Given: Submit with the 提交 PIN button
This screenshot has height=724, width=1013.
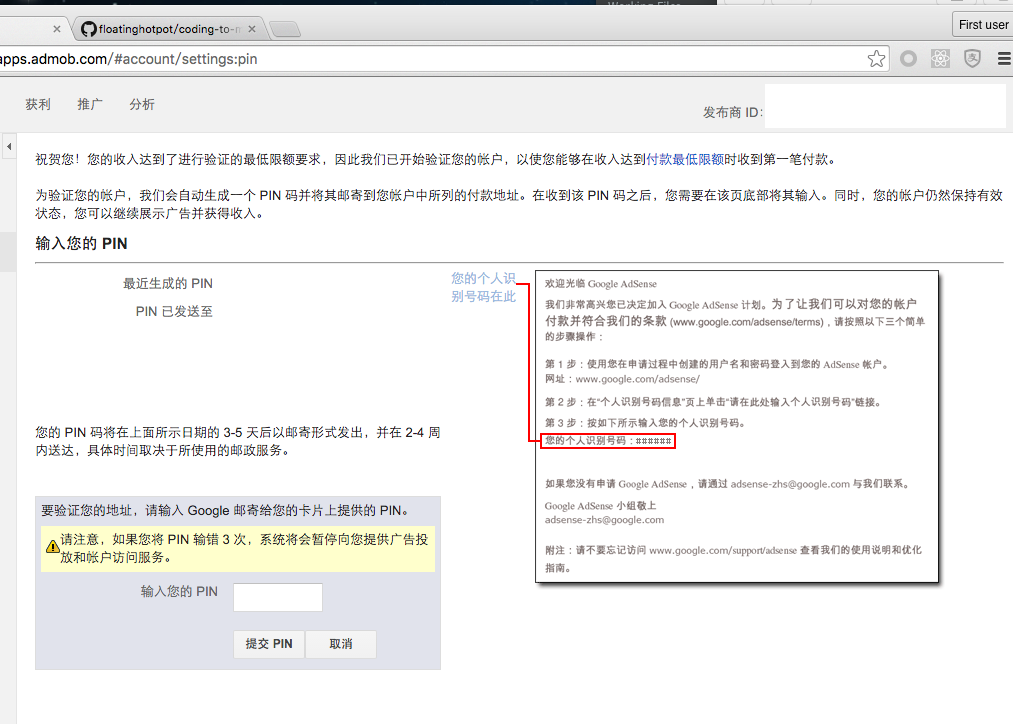Looking at the screenshot, I should tap(269, 644).
